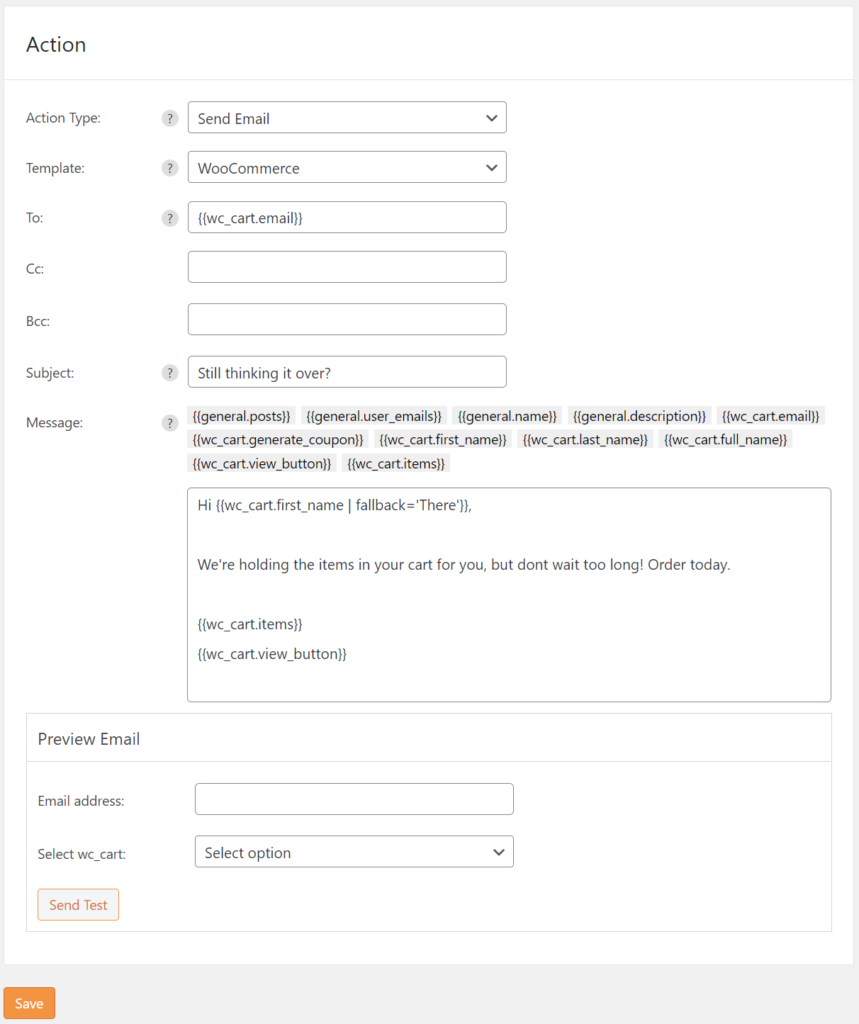859x1024 pixels.
Task: Focus the To recipient field
Action: [x=347, y=218]
